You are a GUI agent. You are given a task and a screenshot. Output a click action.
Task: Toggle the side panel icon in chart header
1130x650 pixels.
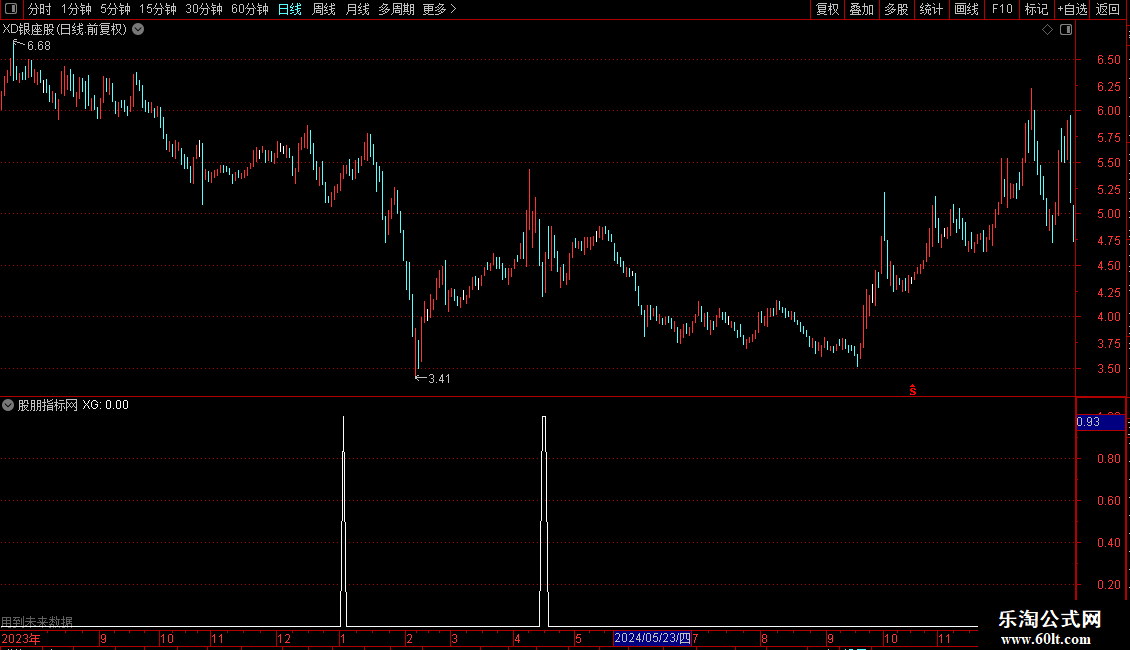1066,30
